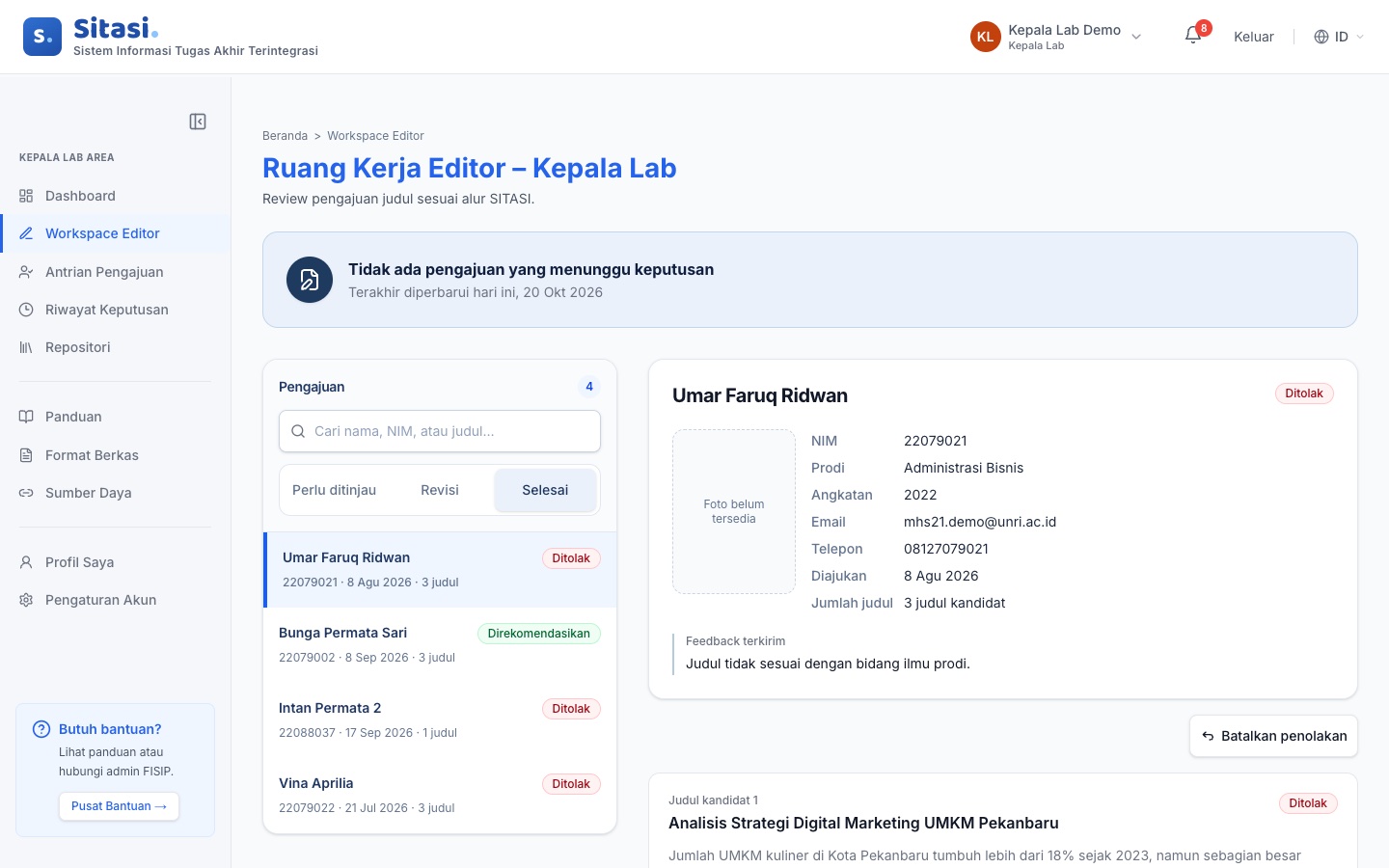Open Vina Aprilia submission row
1389x868 pixels.
440,796
